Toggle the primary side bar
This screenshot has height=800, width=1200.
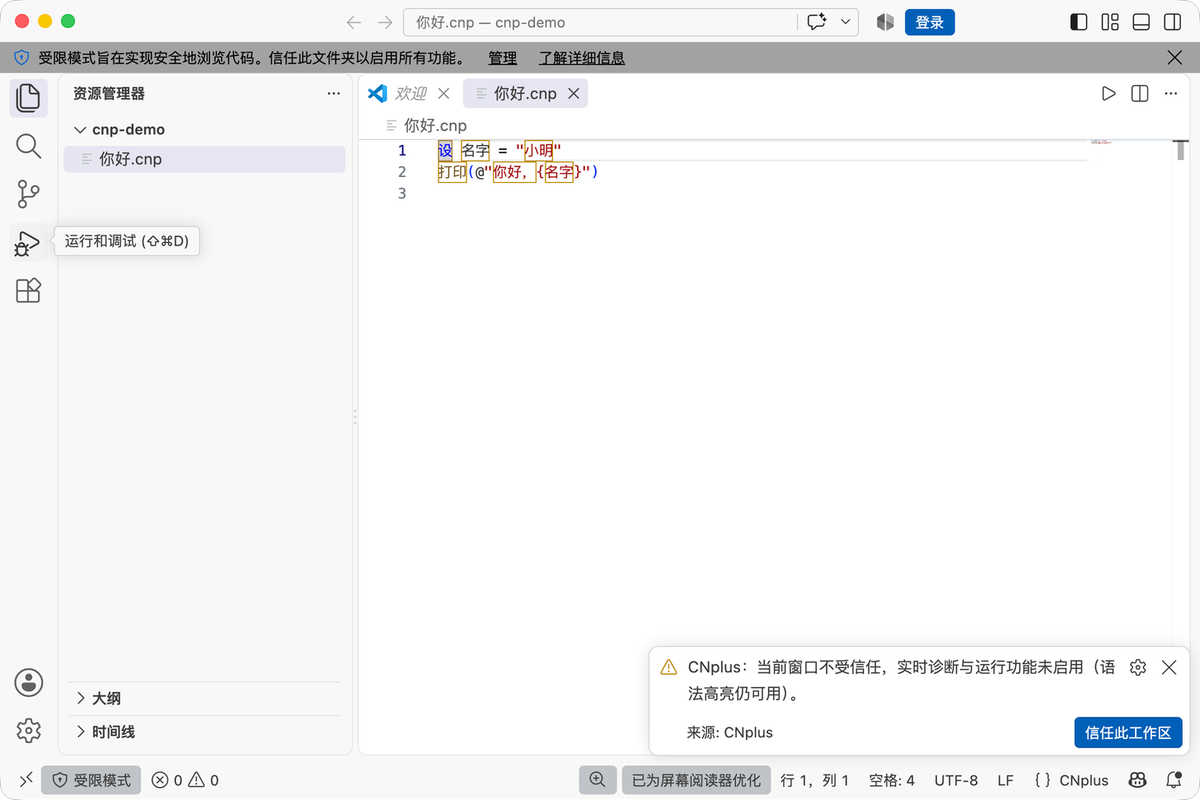pos(1079,22)
